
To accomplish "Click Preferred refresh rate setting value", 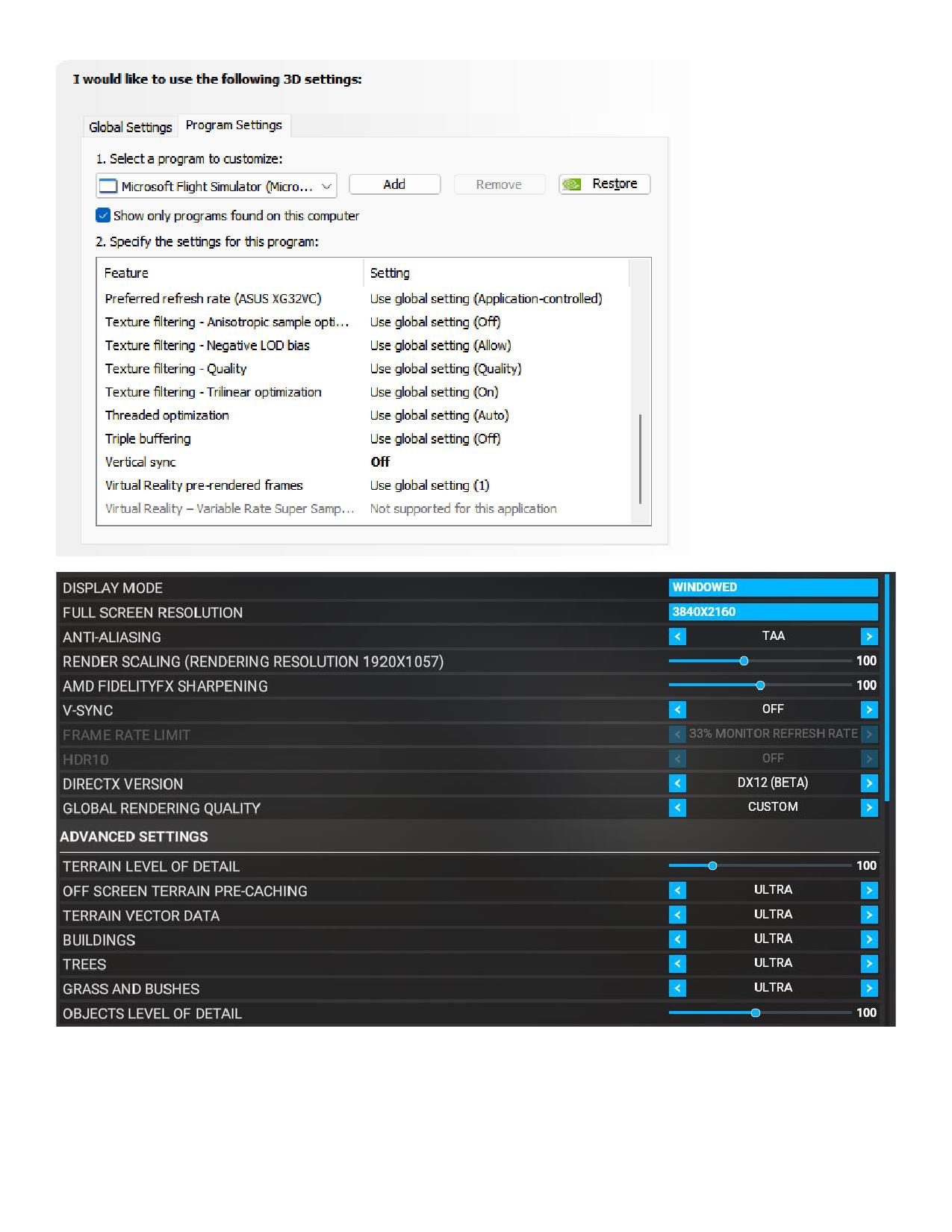I will (486, 299).
